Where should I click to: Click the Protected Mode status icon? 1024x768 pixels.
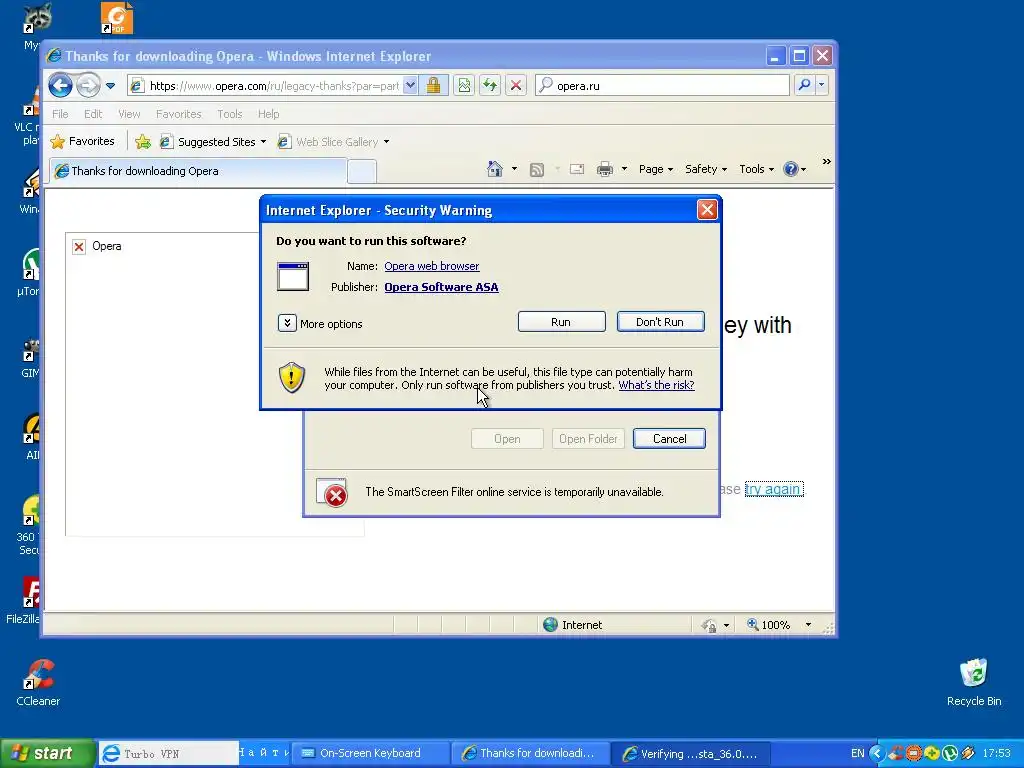(x=709, y=626)
